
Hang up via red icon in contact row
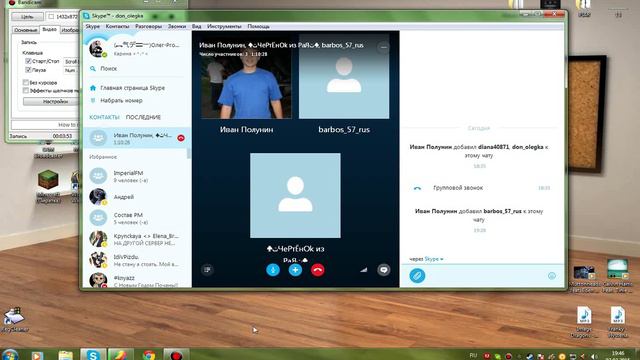[181, 138]
